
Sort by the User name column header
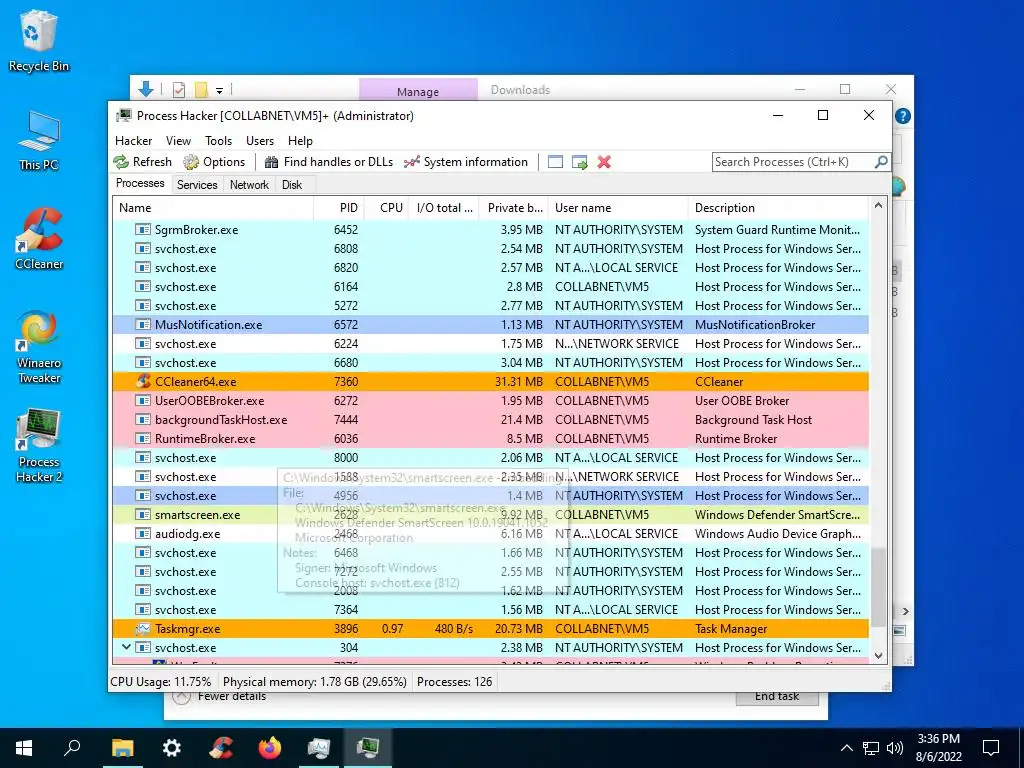coord(618,208)
